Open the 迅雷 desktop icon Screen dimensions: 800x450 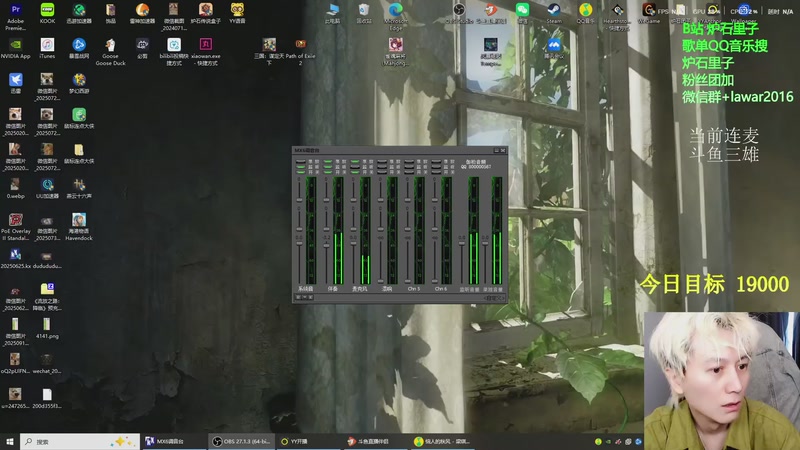15,83
